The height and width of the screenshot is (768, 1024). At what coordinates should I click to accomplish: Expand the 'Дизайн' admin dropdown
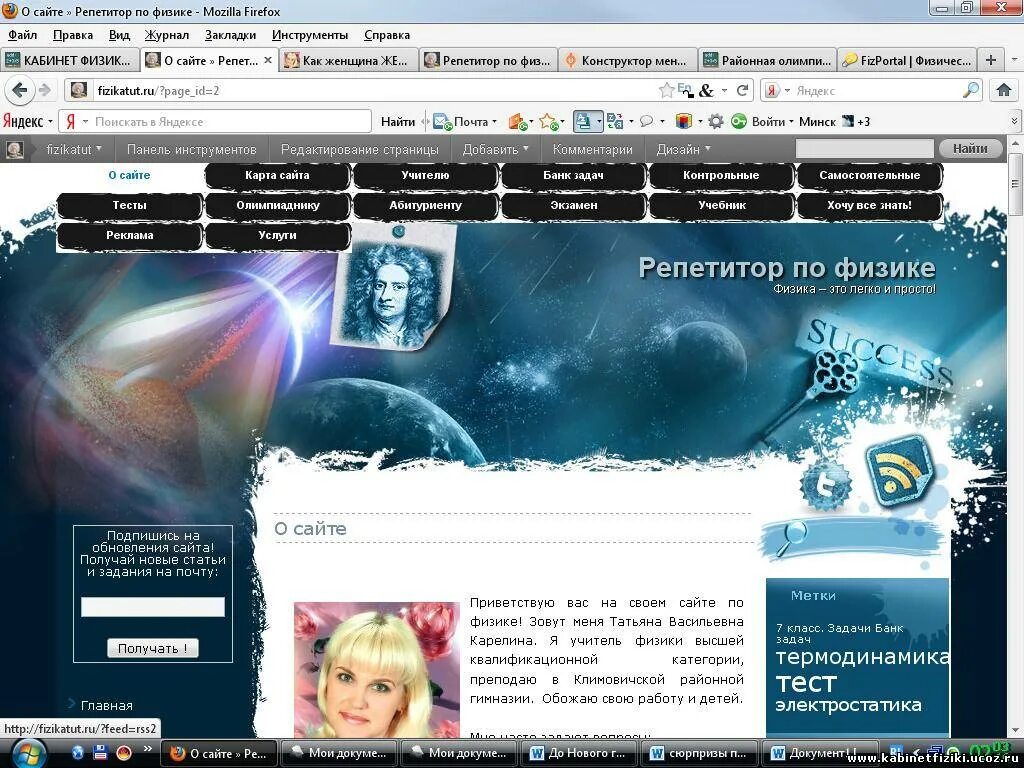(683, 150)
